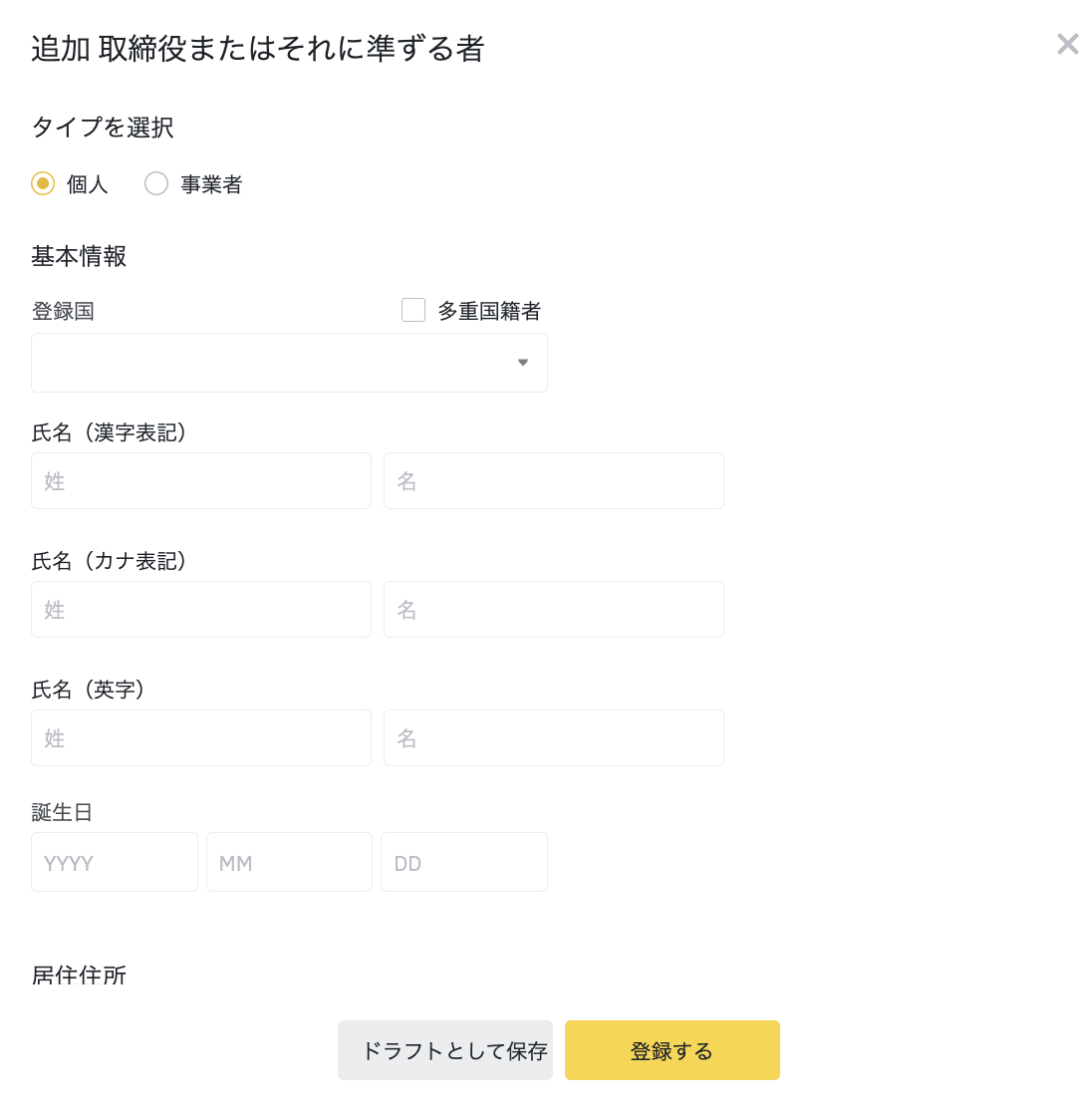Focus the 名 field under 氏名(カナ表記)

coord(553,610)
